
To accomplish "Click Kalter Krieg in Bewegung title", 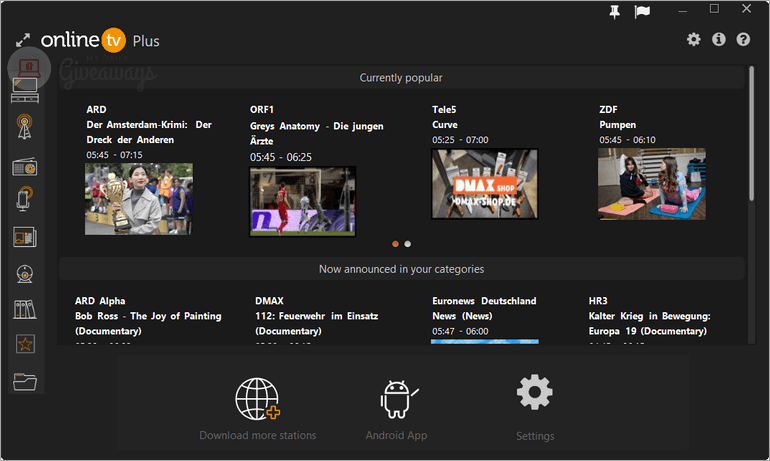I will 649,316.
